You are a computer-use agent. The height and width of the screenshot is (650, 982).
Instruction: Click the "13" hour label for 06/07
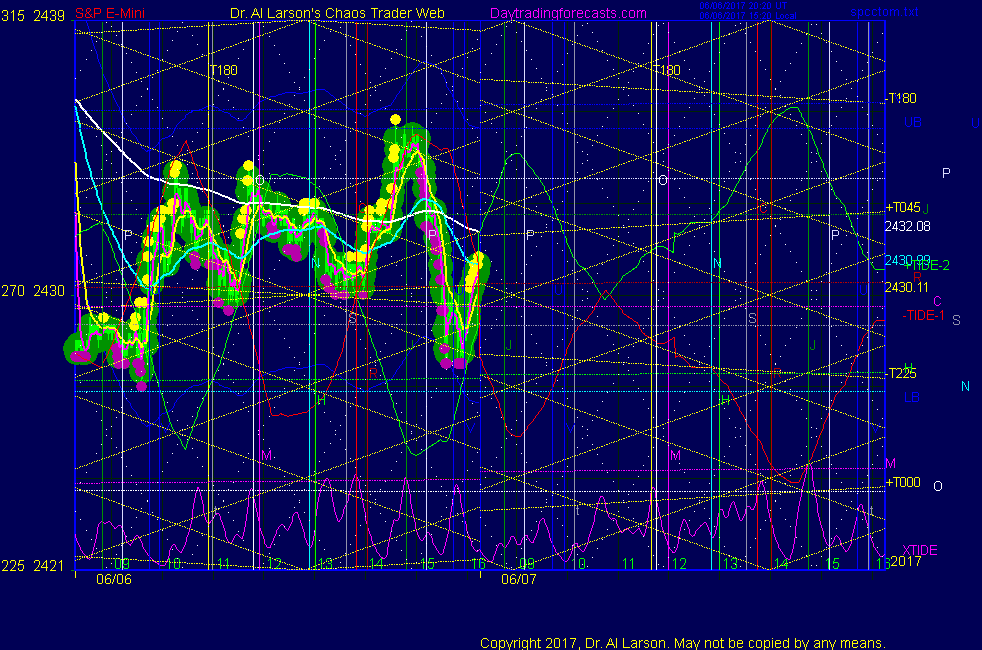[x=730, y=564]
